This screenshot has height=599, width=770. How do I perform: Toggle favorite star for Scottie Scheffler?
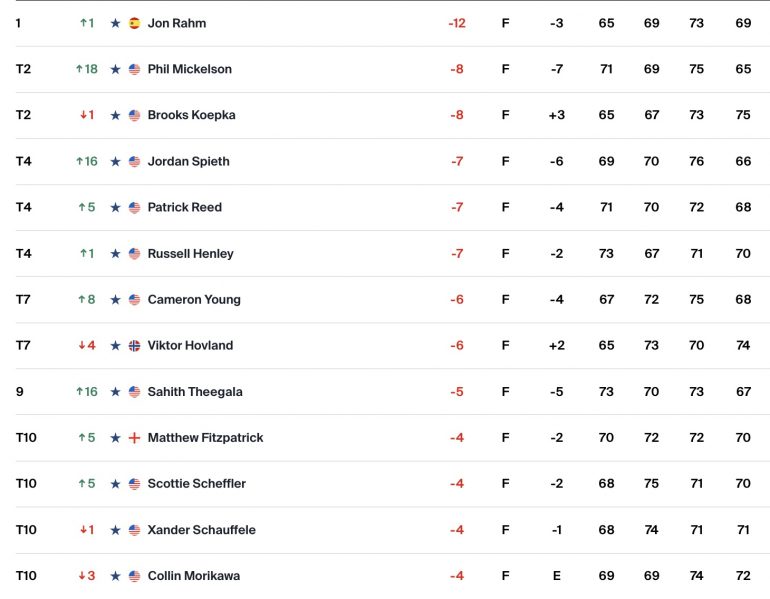point(116,484)
